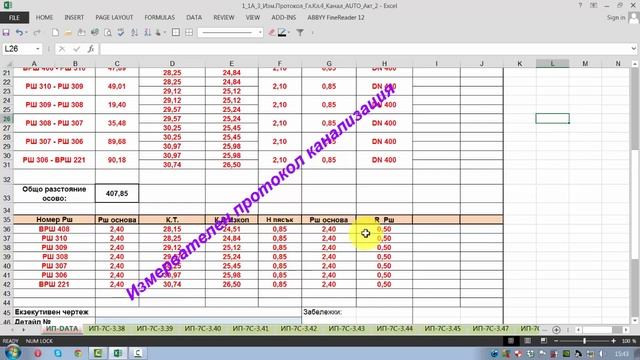The height and width of the screenshot is (360, 640).
Task: Switch to sheet ИП-7С-3.38
Action: 107,329
